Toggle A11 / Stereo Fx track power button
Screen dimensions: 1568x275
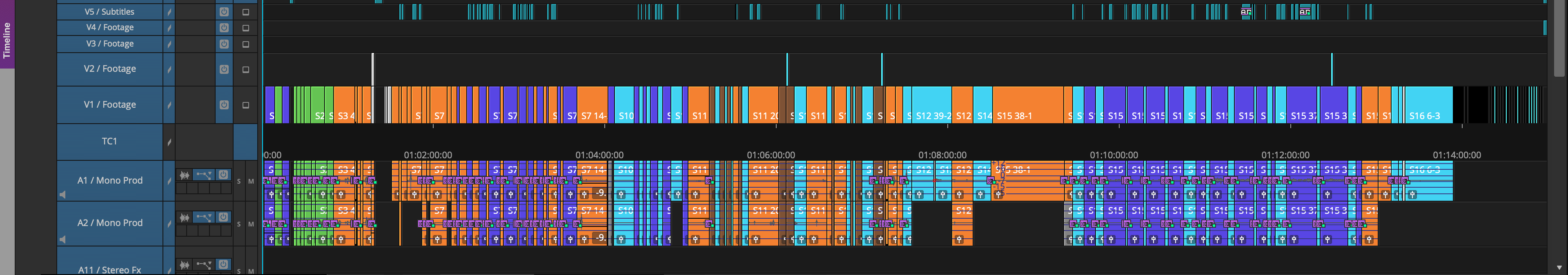click(x=223, y=265)
